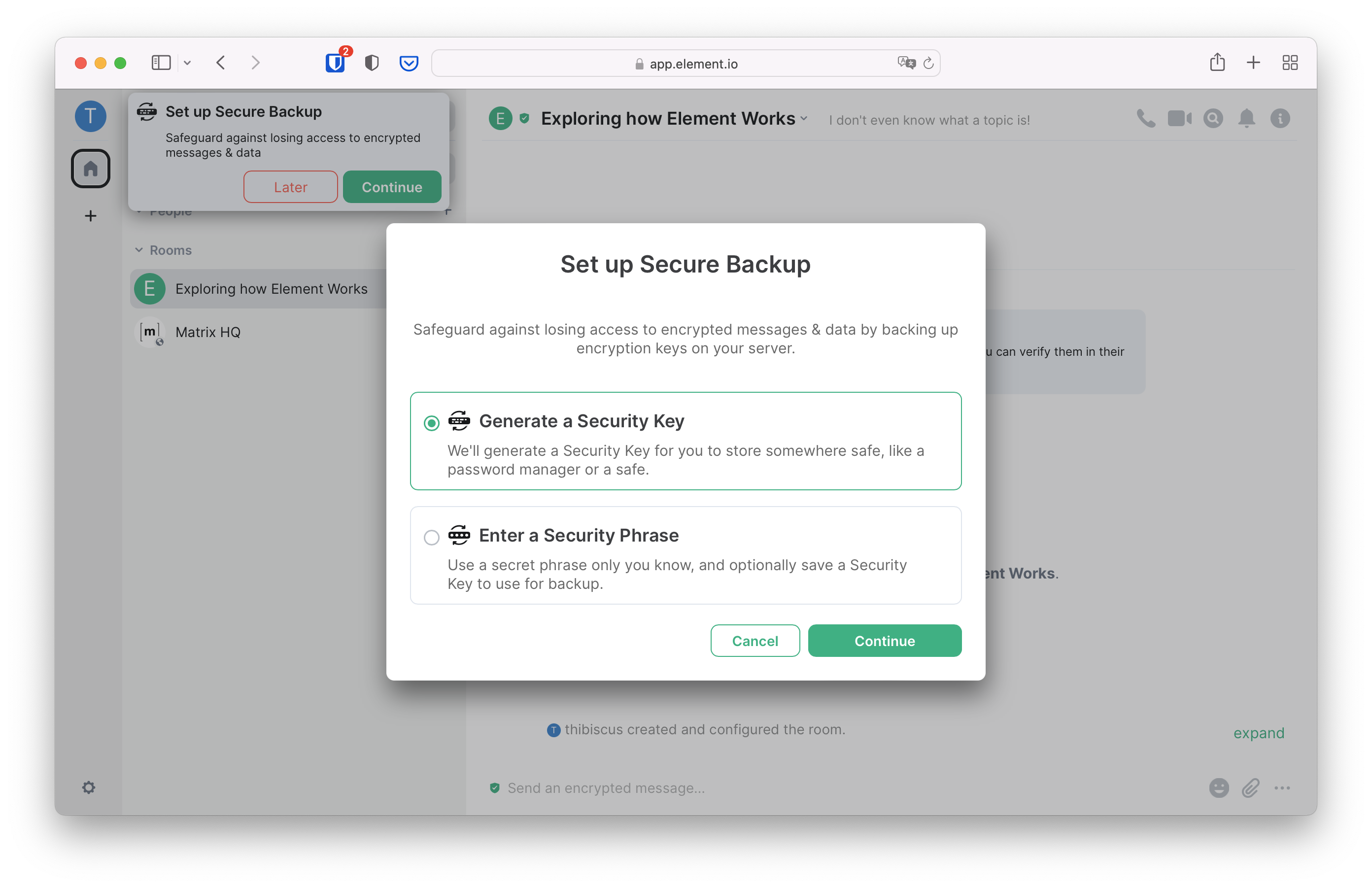Image resolution: width=1372 pixels, height=888 pixels.
Task: Open the Safari sidebar dropdown arrow
Action: coord(187,63)
